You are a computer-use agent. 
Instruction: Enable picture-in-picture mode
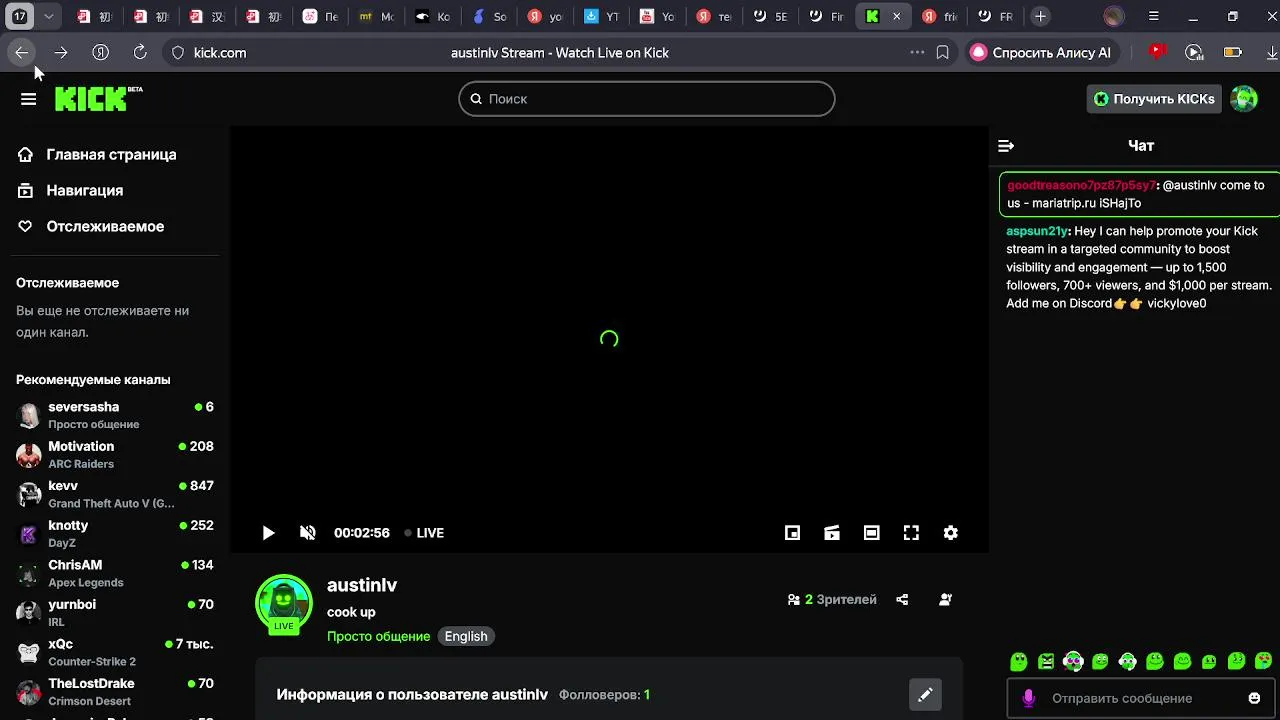792,533
